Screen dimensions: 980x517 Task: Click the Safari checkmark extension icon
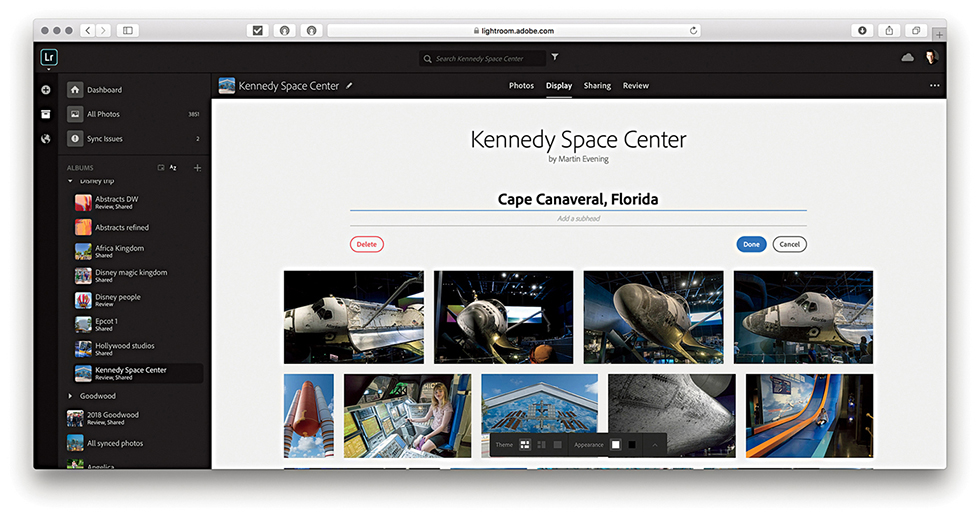(258, 30)
